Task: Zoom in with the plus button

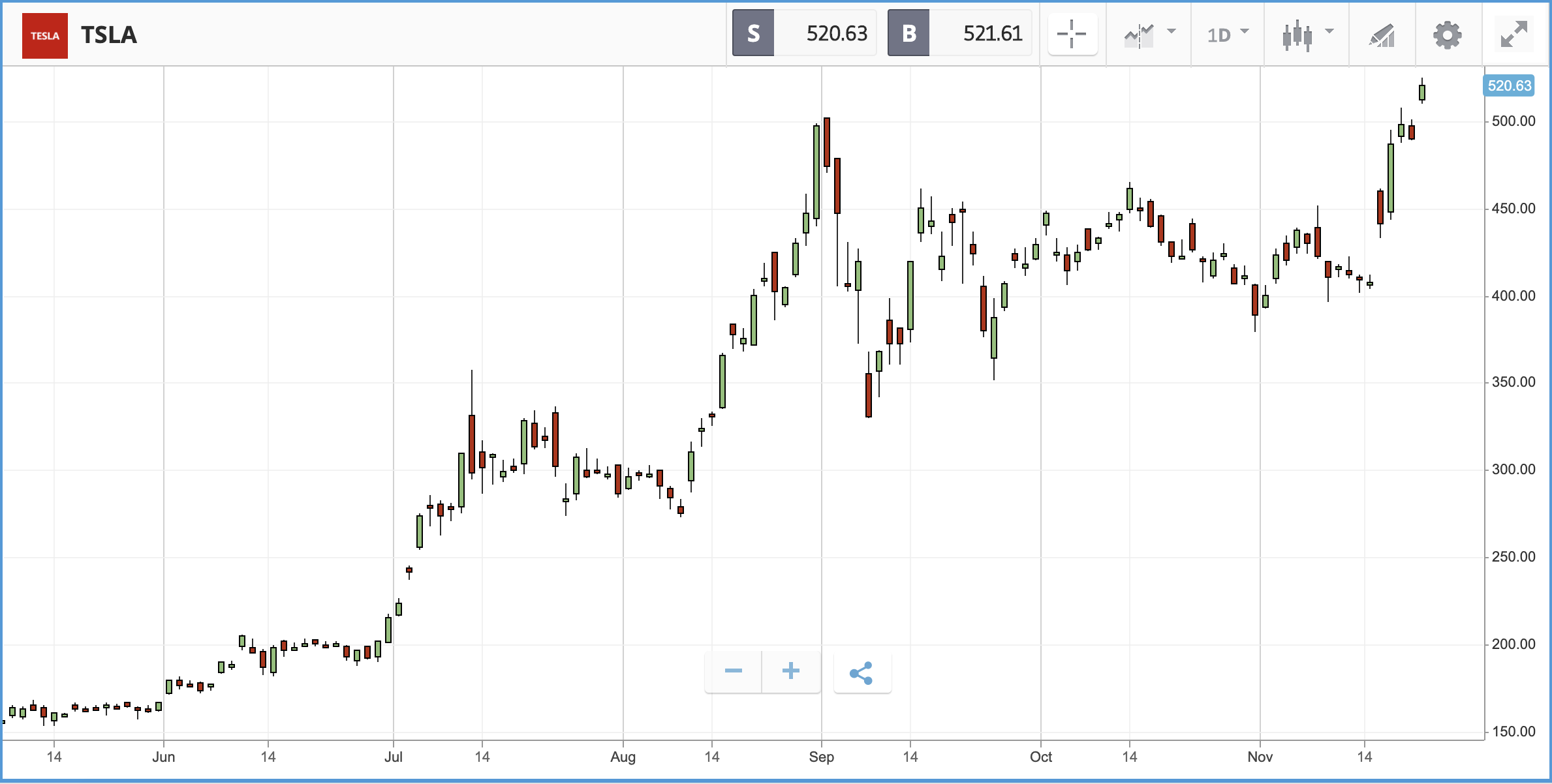Action: tap(791, 671)
